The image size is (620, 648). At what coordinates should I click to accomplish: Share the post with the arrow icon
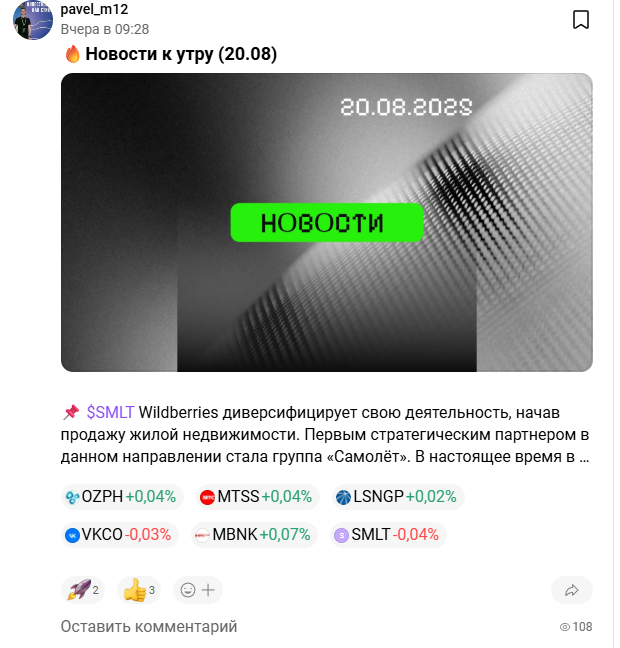click(572, 590)
